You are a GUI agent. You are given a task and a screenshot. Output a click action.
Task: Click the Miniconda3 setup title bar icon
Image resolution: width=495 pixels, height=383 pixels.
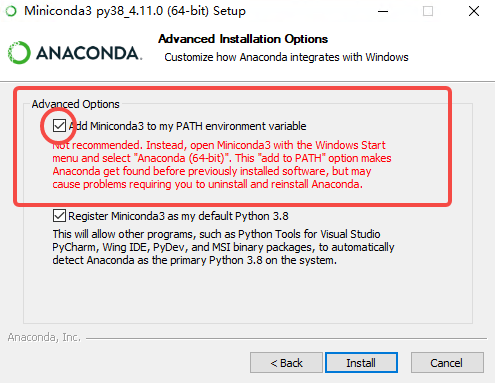click(x=11, y=11)
